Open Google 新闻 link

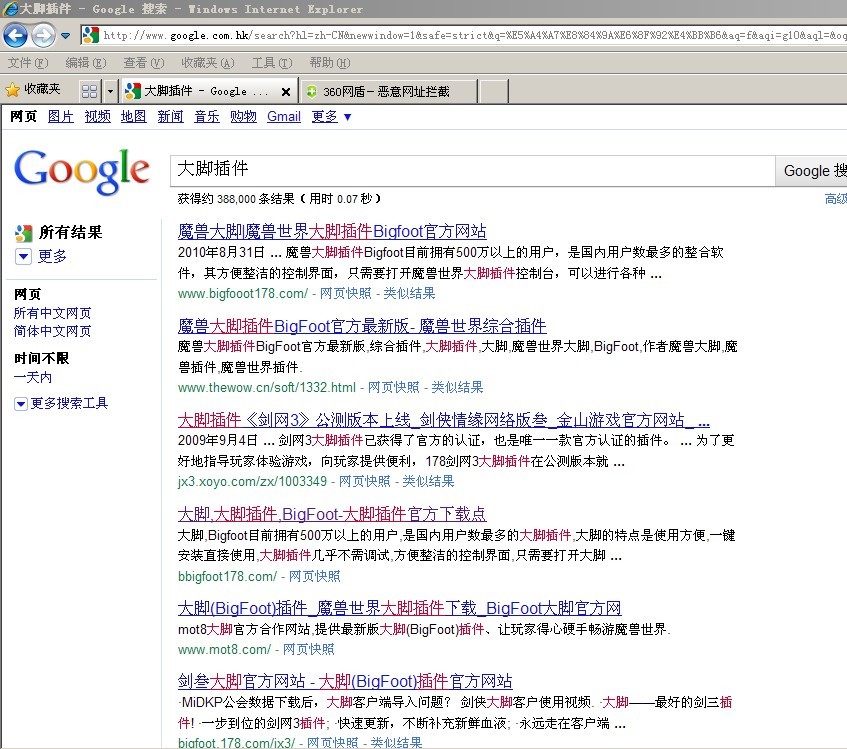(170, 116)
